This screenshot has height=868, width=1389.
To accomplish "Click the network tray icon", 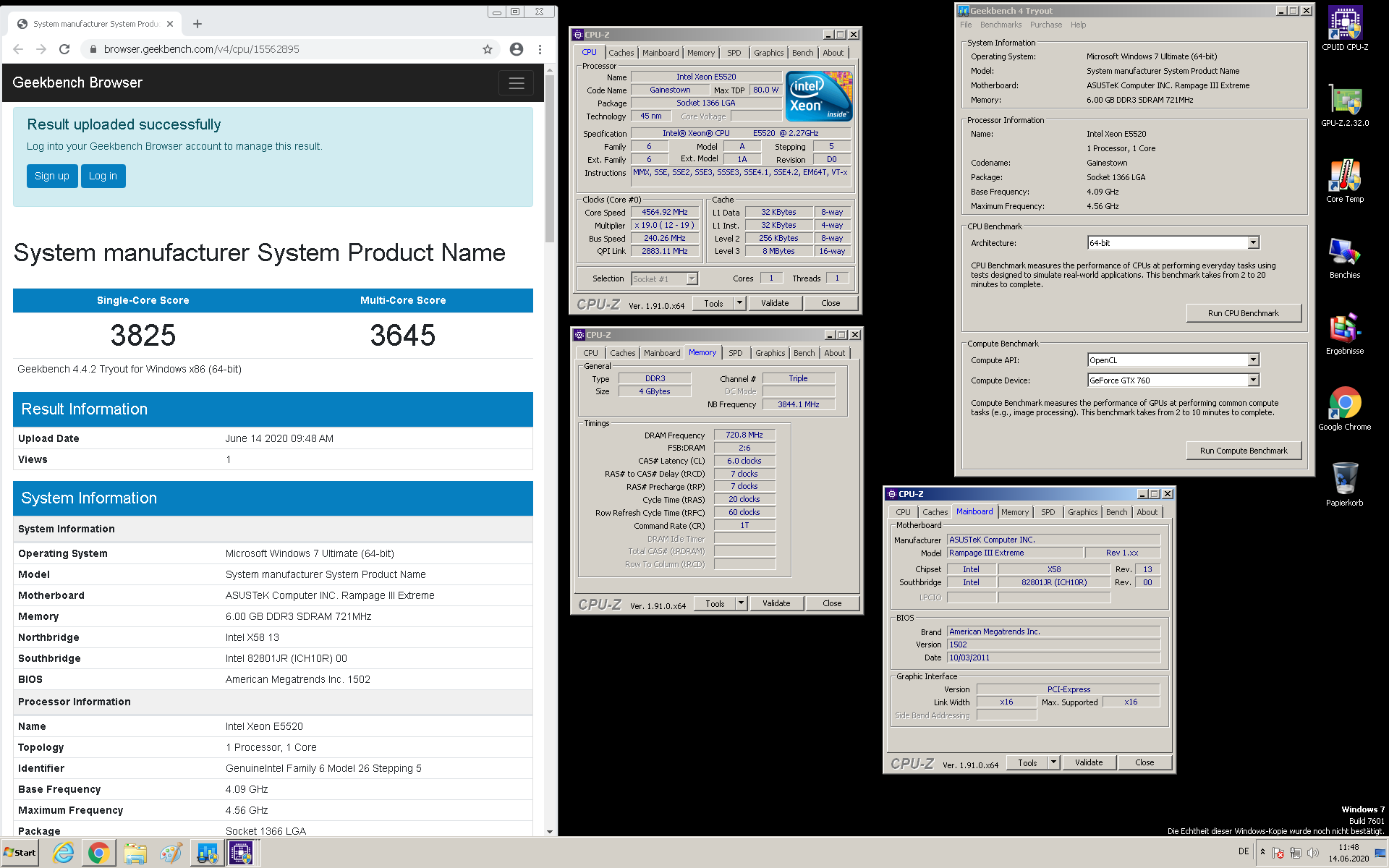I will click(x=1295, y=853).
